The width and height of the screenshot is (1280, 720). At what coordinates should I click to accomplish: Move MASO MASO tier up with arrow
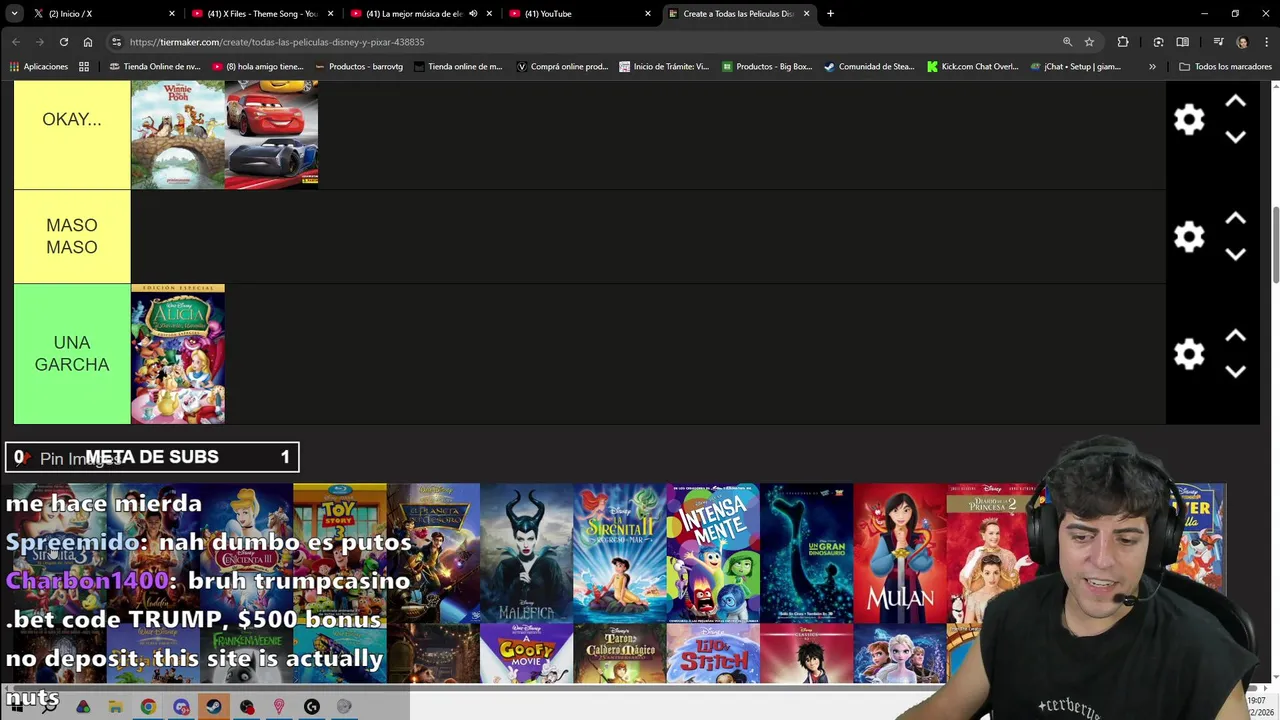tap(1235, 219)
